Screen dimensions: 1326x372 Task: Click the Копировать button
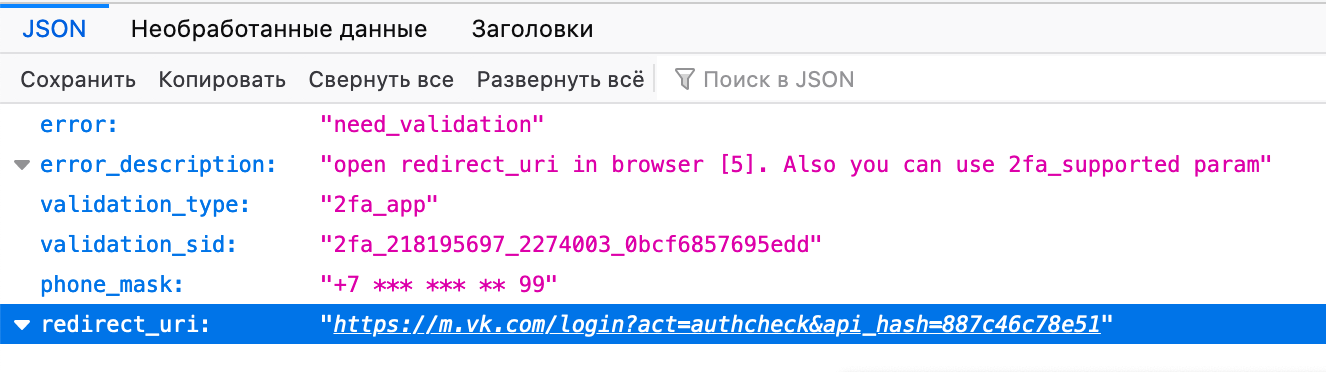[222, 80]
